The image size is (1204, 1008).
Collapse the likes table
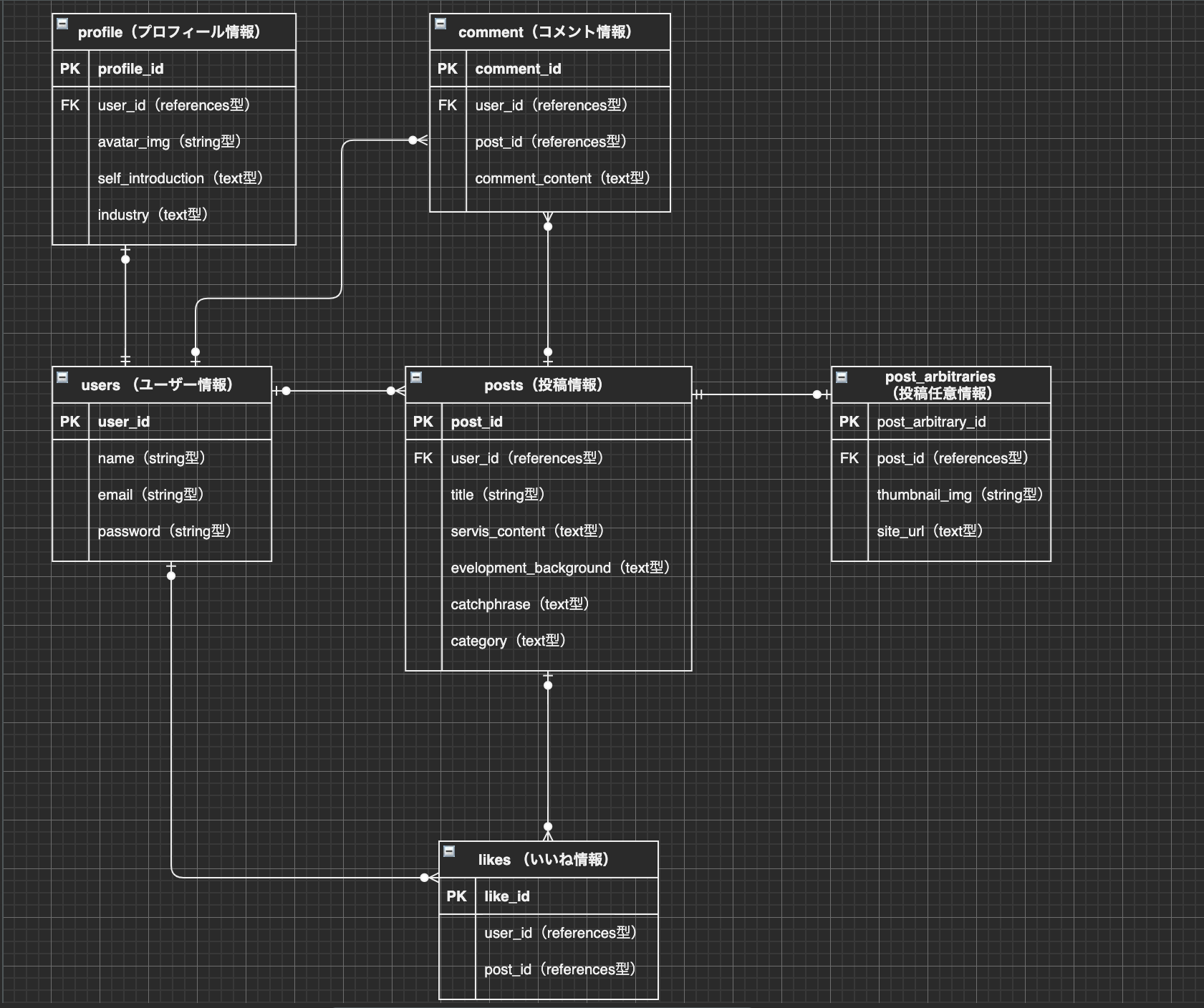449,850
